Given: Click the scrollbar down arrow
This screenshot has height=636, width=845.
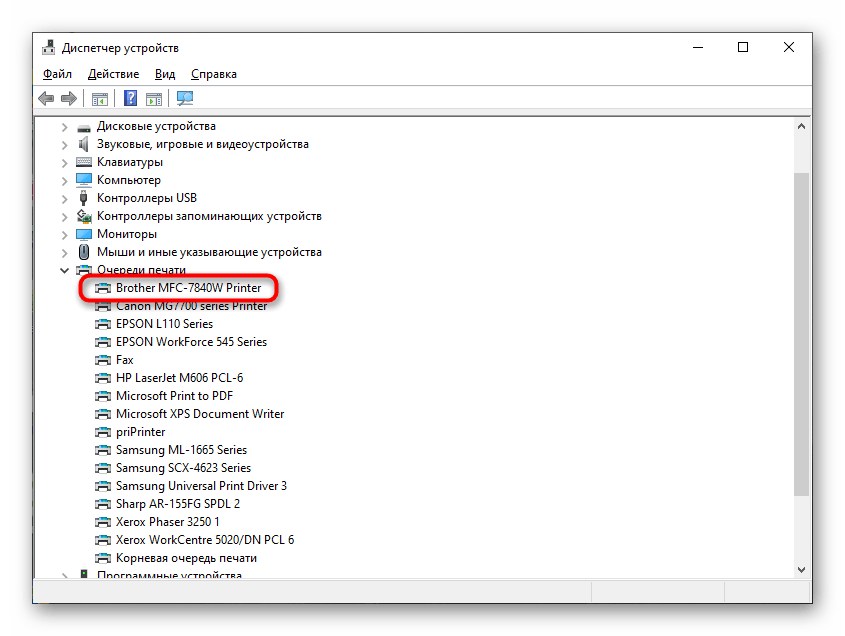Looking at the screenshot, I should pos(801,570).
